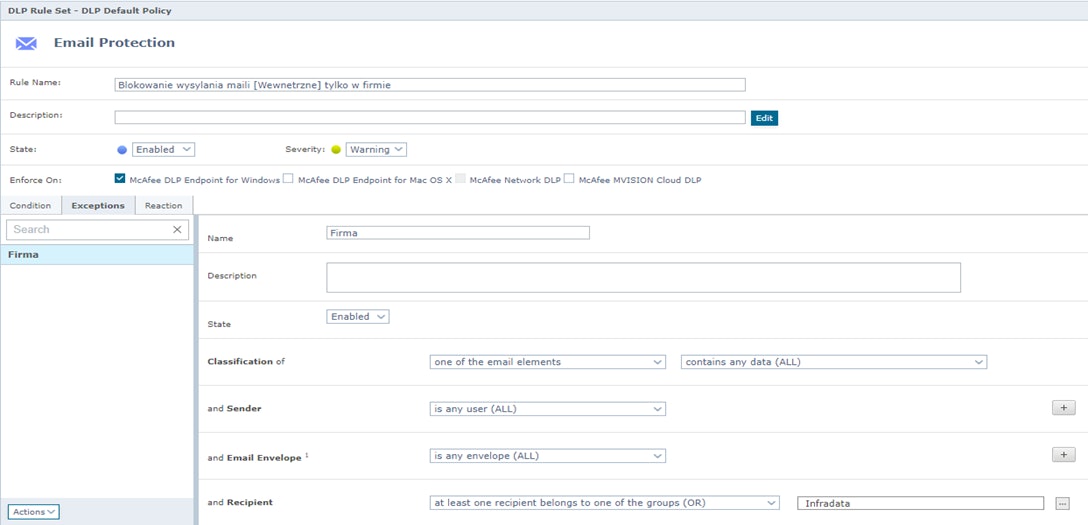Click the yellow Warning severity indicator dot
The width and height of the screenshot is (1088, 525).
tap(336, 150)
